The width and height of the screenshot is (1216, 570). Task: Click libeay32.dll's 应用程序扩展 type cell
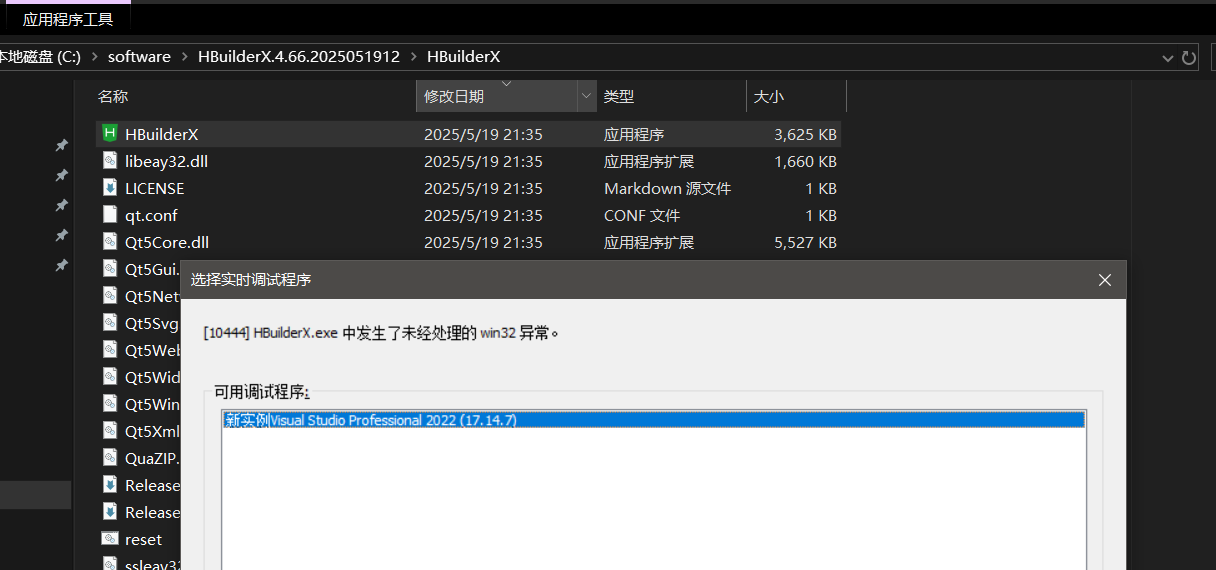649,161
